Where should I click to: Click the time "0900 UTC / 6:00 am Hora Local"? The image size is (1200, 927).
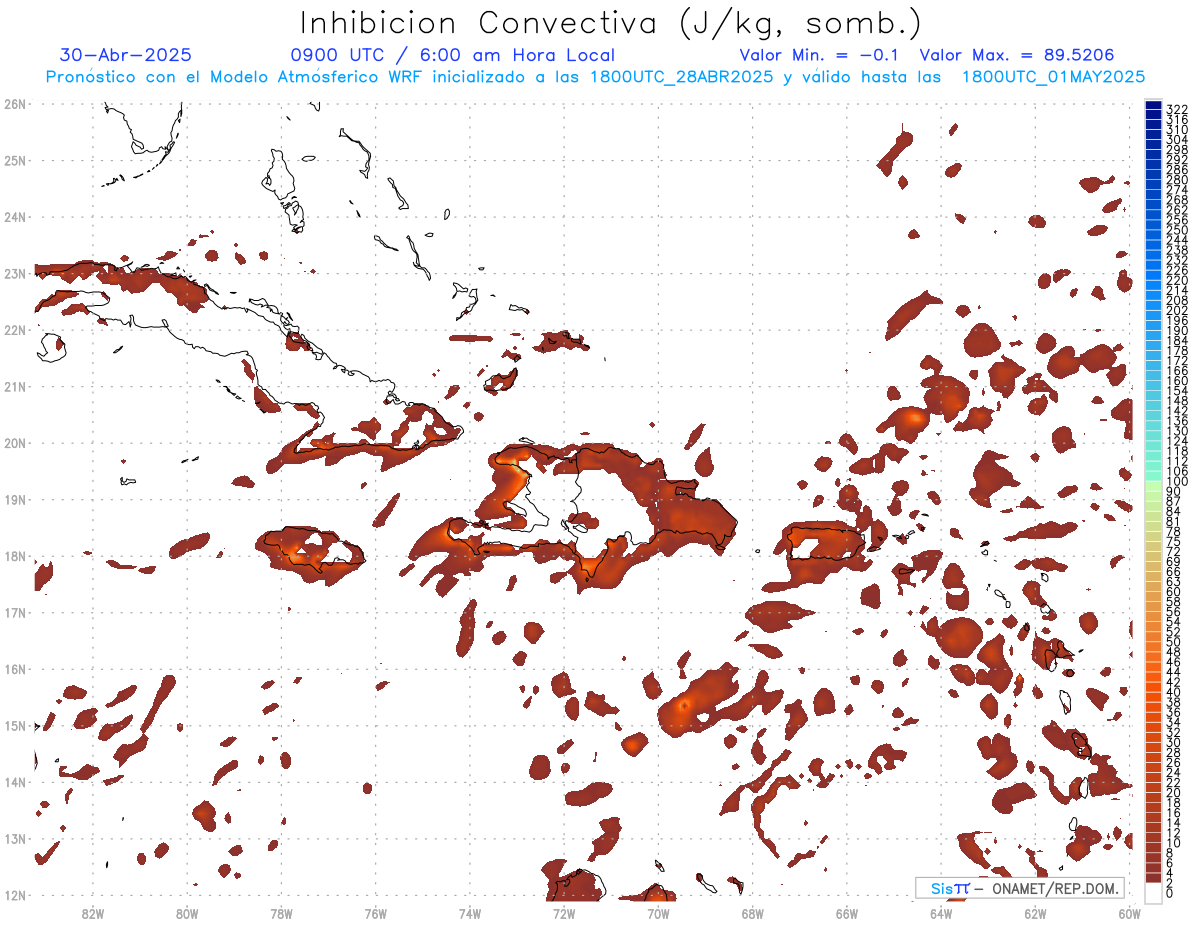(x=453, y=56)
